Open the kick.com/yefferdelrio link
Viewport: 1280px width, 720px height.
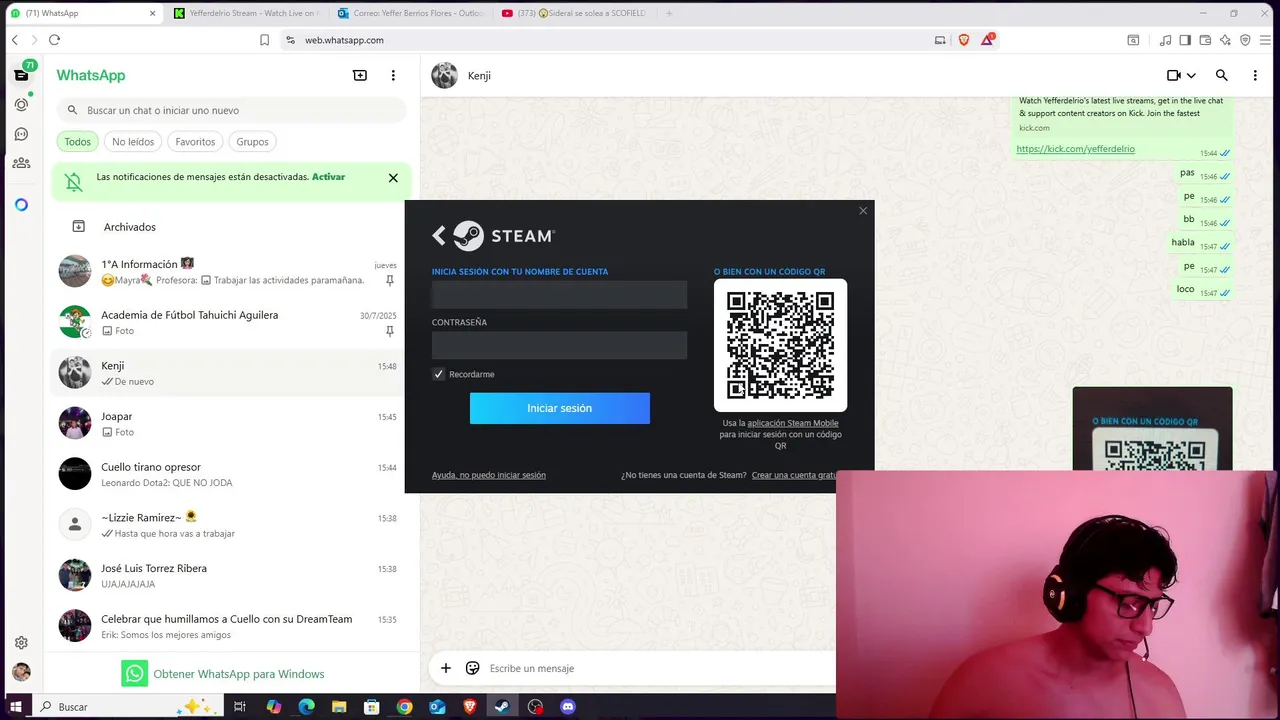click(1075, 149)
